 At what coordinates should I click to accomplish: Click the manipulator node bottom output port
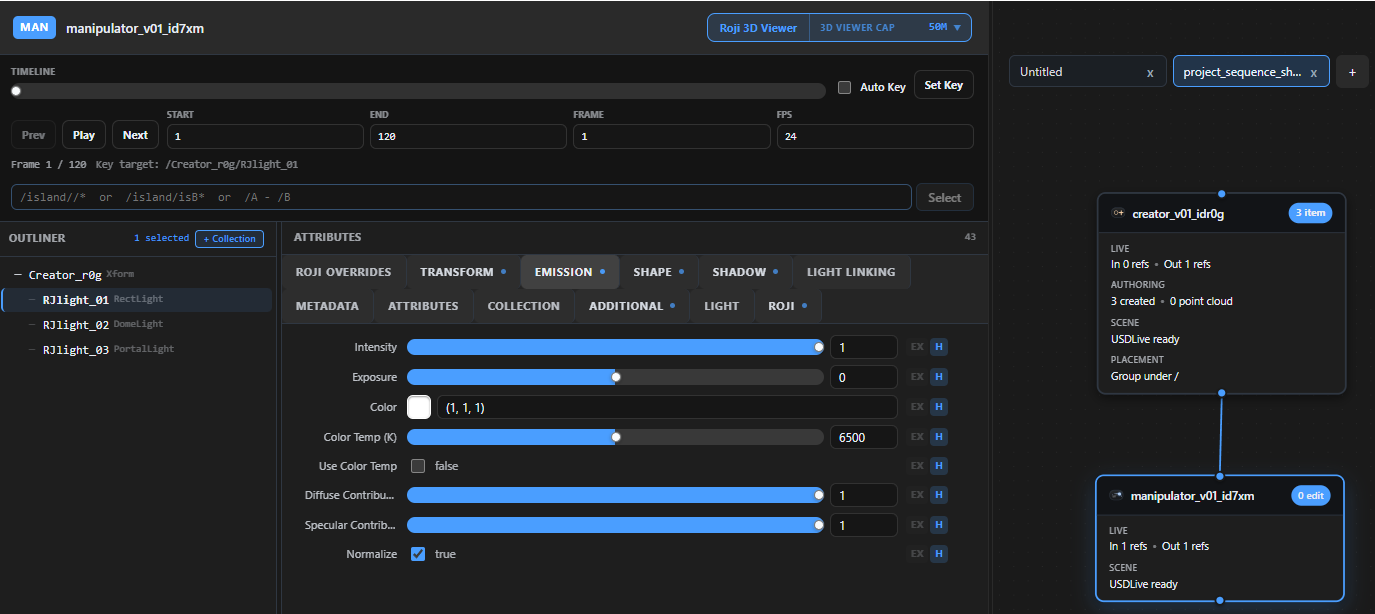1220,601
